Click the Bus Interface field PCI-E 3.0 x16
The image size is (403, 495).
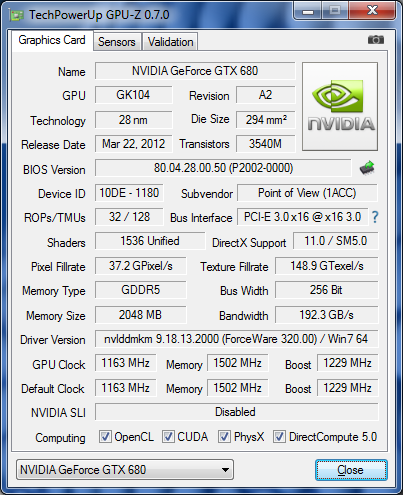(302, 217)
